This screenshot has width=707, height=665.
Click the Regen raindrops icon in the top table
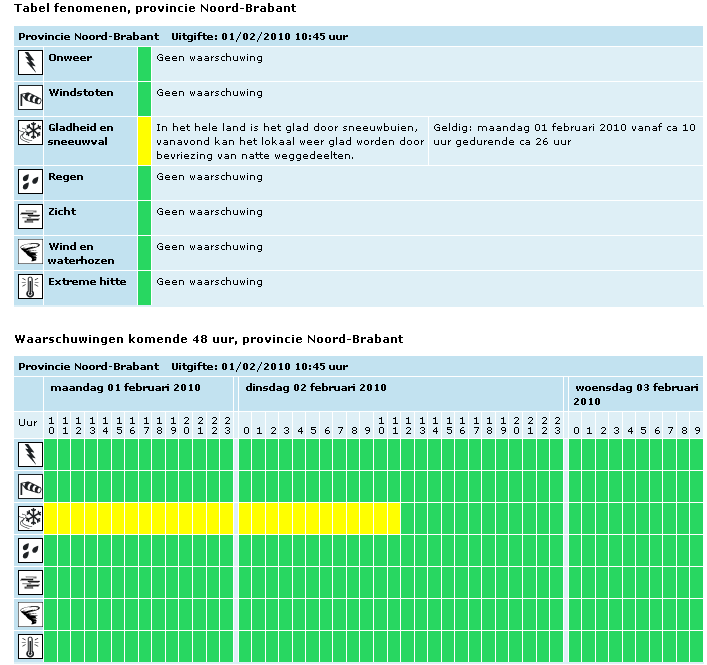pyautogui.click(x=30, y=182)
